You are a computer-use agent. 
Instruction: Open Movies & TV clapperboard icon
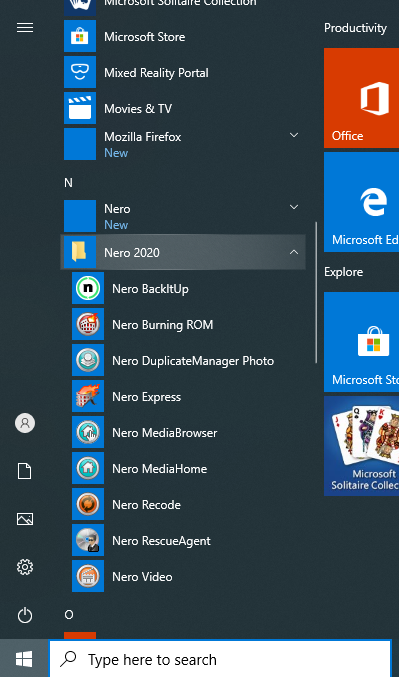[x=80, y=108]
